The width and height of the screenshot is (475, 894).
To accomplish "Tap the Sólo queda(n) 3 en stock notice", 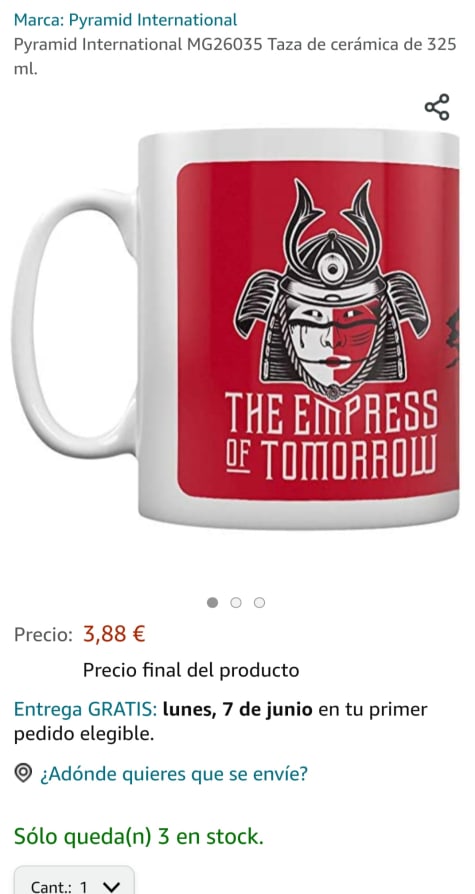I will click(139, 836).
